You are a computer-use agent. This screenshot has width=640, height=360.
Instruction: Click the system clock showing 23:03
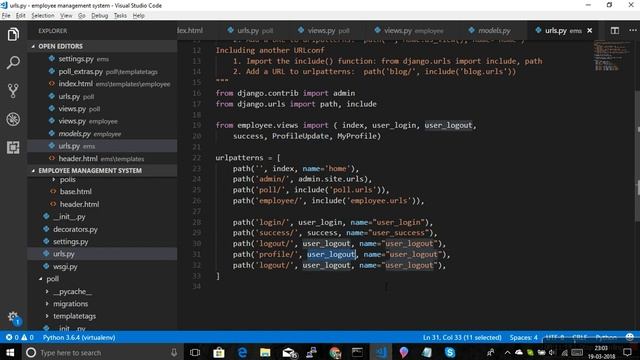601,352
